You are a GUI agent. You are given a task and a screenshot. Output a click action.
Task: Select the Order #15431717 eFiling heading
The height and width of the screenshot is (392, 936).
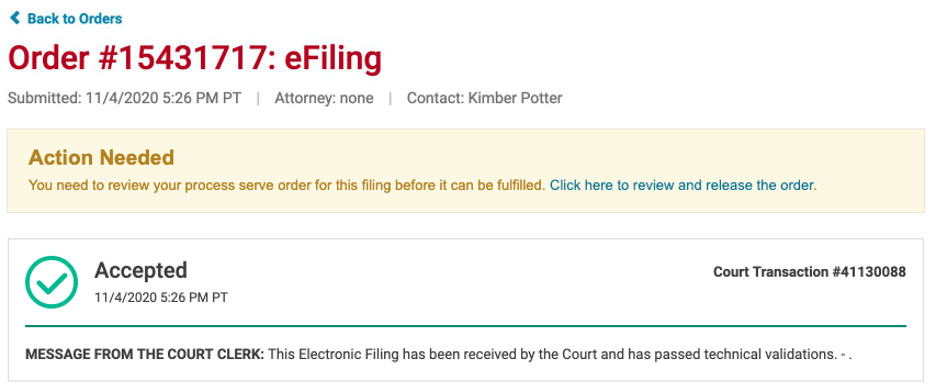coord(195,58)
